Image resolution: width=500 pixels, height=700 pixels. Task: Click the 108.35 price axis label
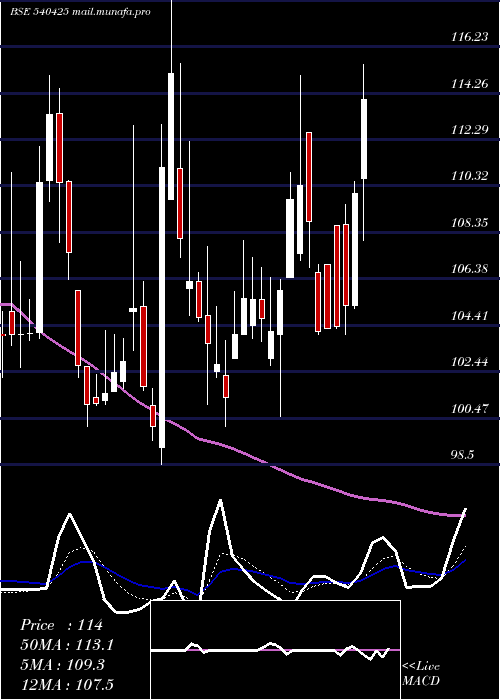(470, 223)
